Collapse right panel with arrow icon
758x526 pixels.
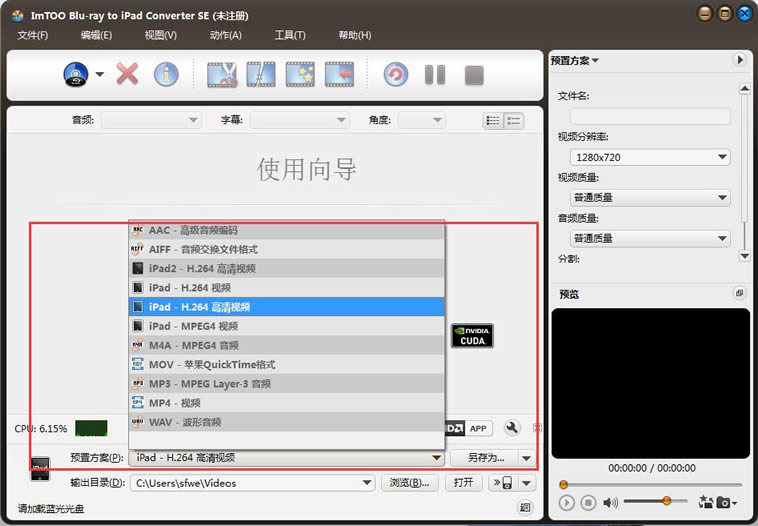pos(740,60)
